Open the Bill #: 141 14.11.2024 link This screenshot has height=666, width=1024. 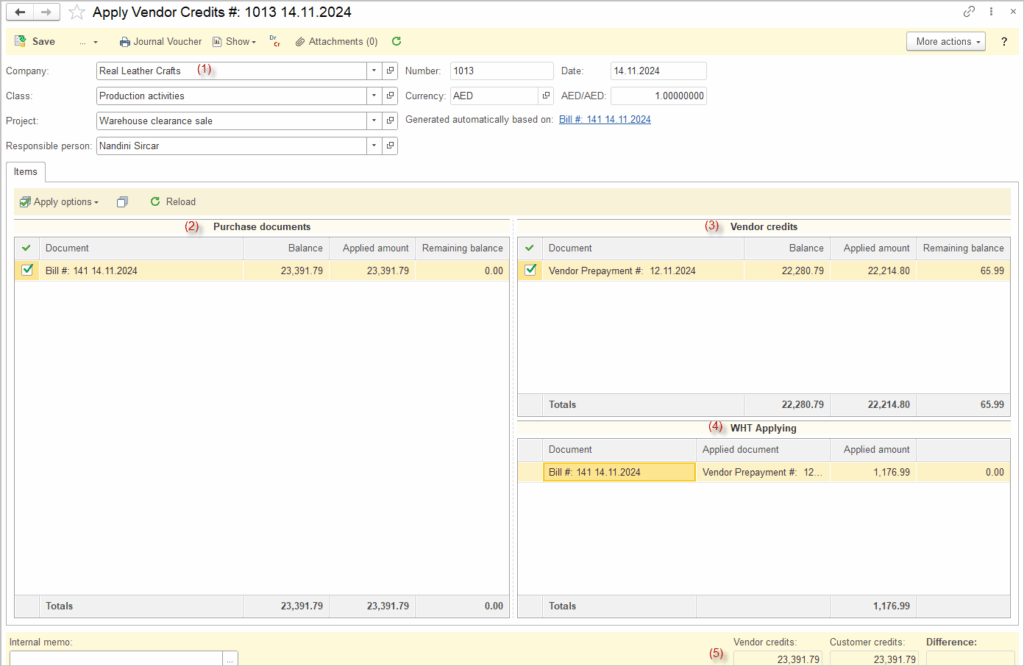(604, 119)
